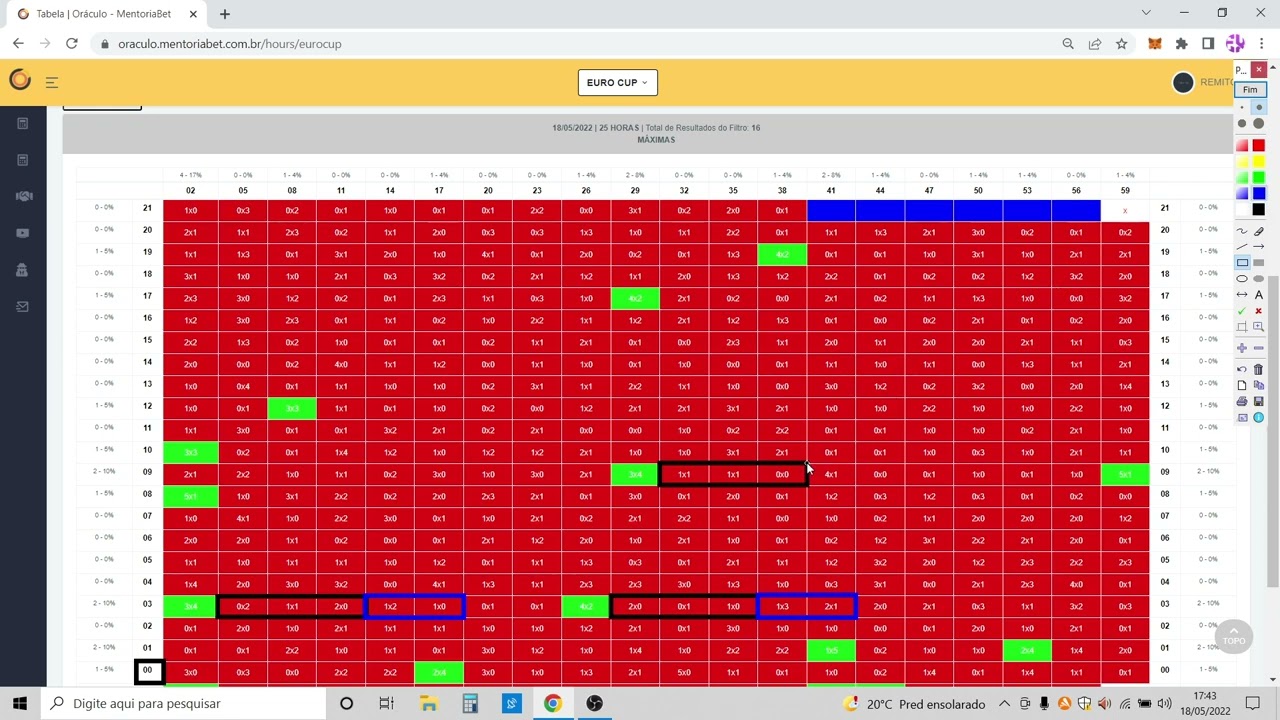Pick the solid green color swatch

1258,177
